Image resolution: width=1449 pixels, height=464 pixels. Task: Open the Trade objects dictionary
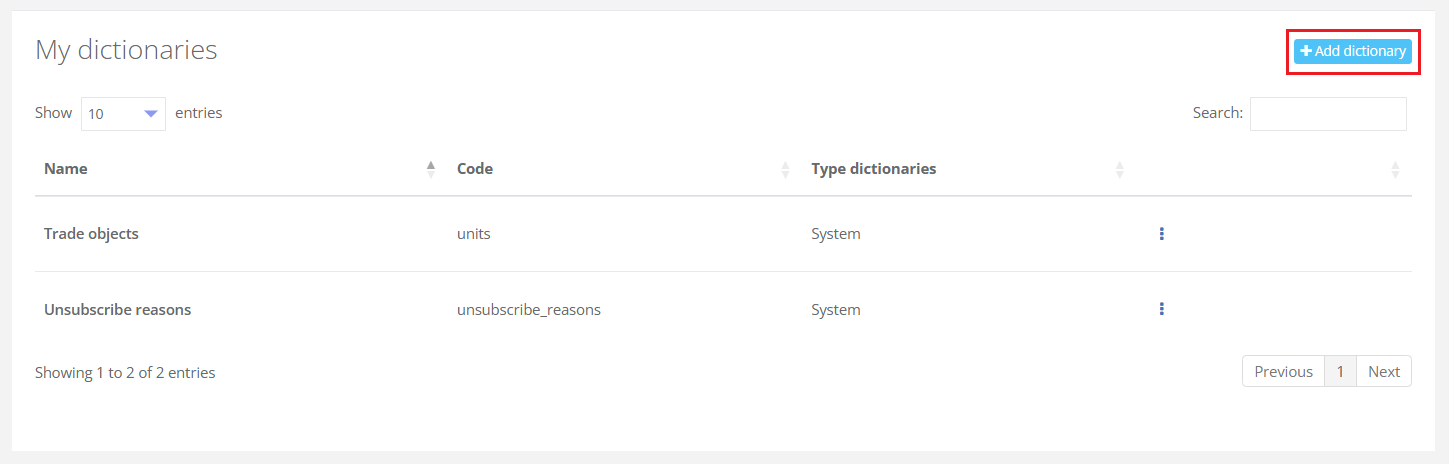point(91,234)
